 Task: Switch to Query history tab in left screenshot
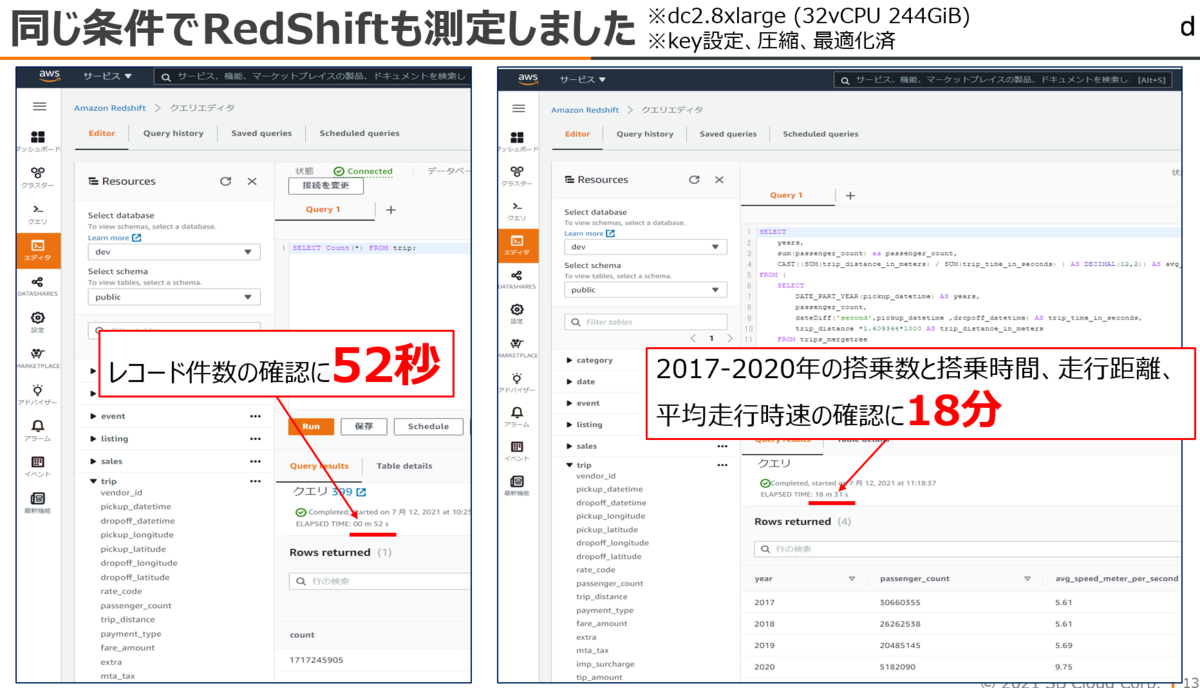(x=173, y=133)
